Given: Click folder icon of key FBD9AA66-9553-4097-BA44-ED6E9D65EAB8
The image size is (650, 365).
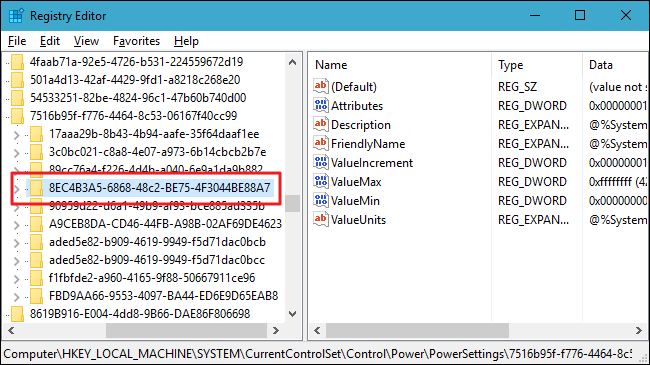Looking at the screenshot, I should point(36,296).
